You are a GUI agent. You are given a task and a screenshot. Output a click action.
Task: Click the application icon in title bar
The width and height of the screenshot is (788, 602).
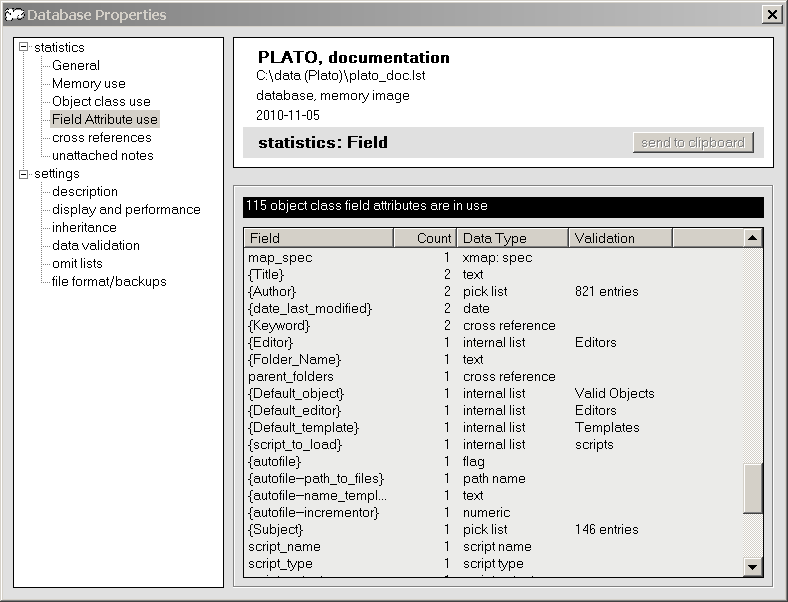point(13,14)
